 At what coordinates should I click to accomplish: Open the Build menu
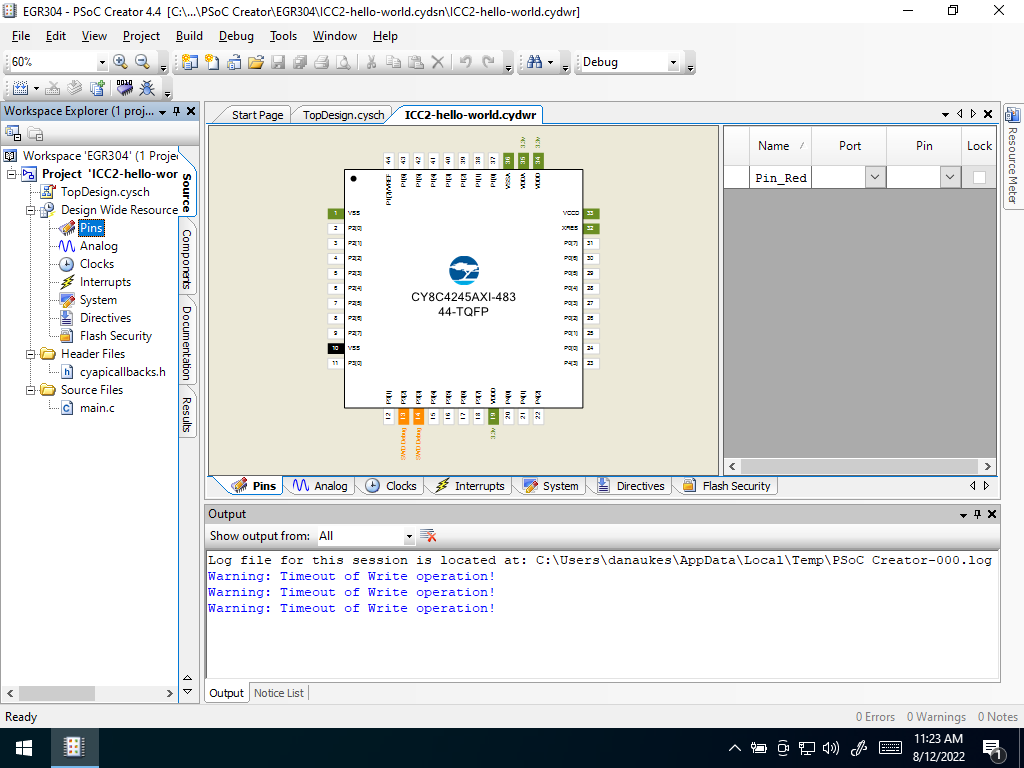coord(189,36)
